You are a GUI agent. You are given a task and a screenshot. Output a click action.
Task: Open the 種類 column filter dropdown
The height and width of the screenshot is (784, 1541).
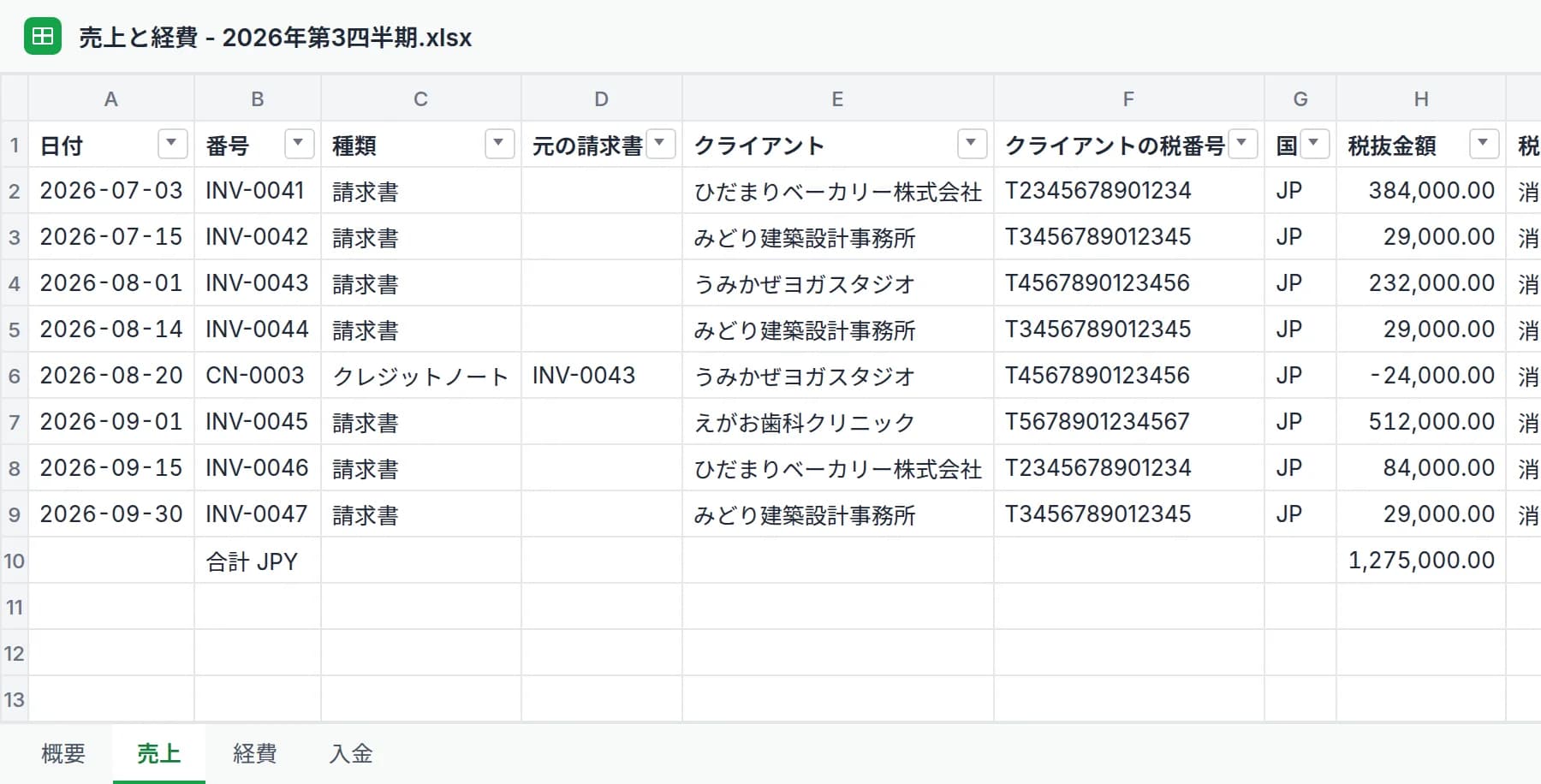(499, 143)
